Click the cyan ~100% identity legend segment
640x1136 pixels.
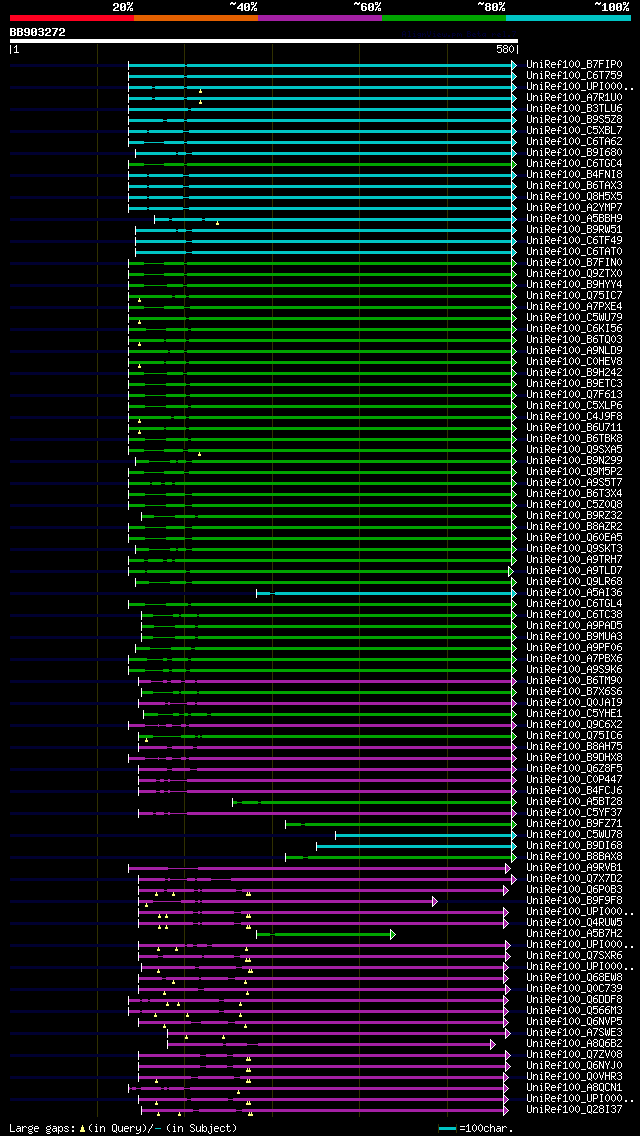coord(568,17)
